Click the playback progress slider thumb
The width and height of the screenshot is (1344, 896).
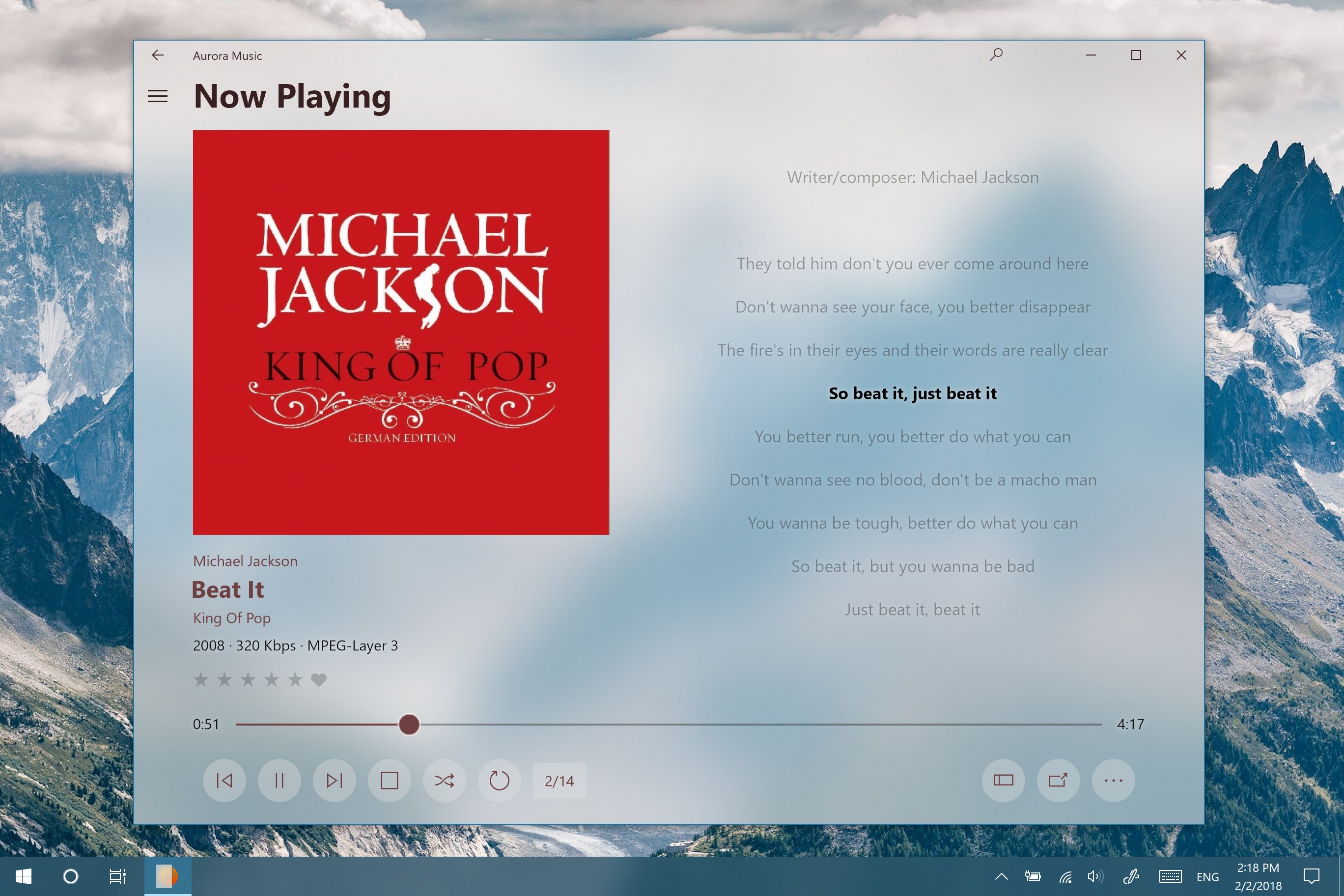point(409,725)
